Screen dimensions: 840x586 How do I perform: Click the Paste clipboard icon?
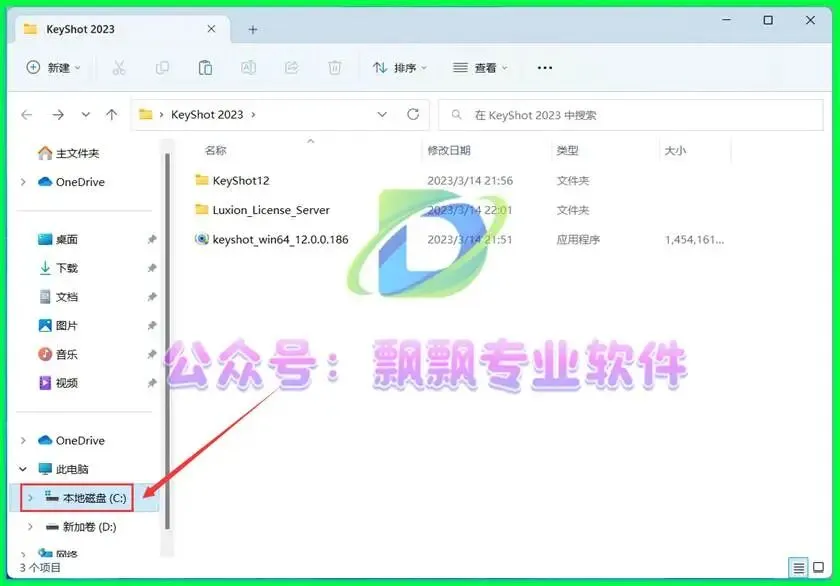[205, 68]
